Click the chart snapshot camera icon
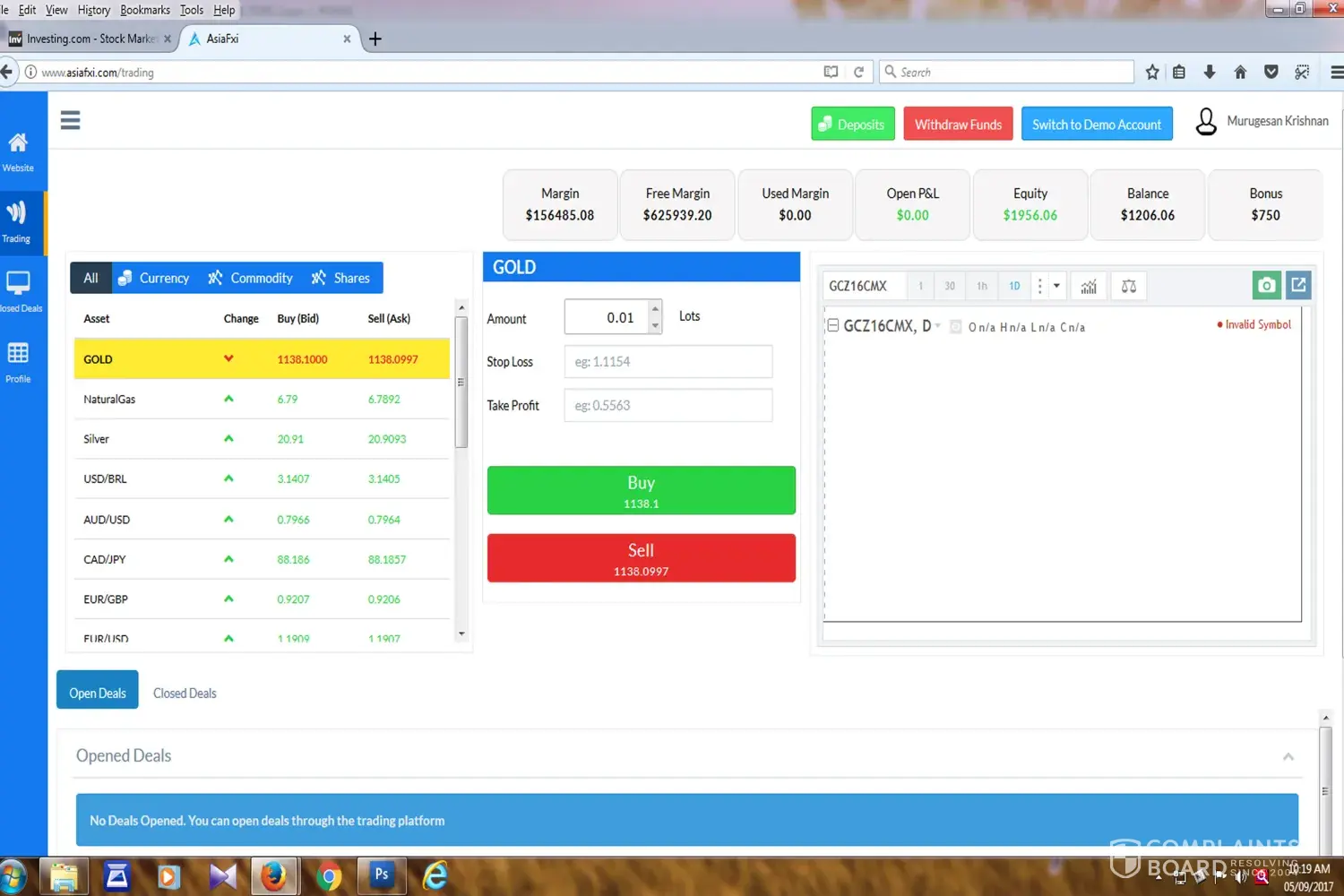 coord(1266,286)
